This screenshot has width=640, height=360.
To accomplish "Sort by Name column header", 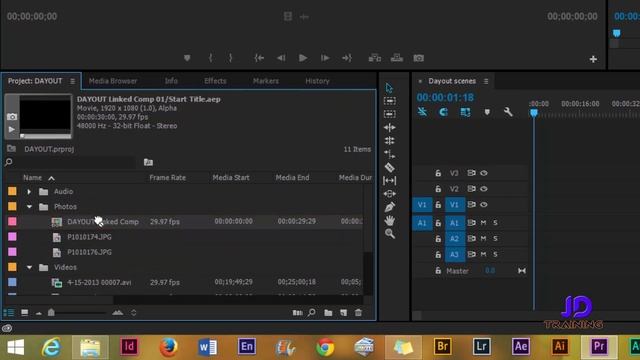I will (x=32, y=178).
